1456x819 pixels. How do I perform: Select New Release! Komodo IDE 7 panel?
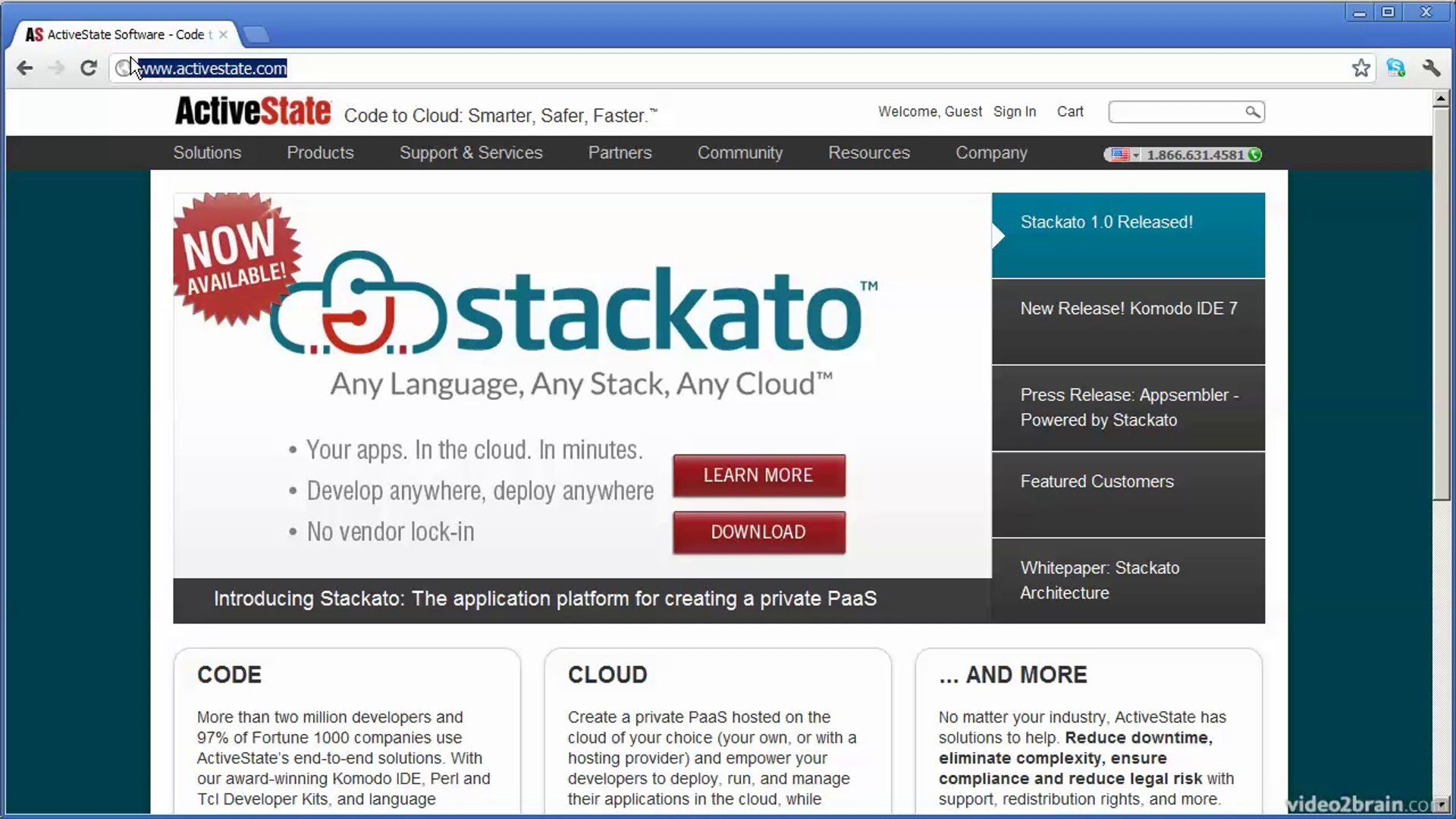click(x=1128, y=322)
